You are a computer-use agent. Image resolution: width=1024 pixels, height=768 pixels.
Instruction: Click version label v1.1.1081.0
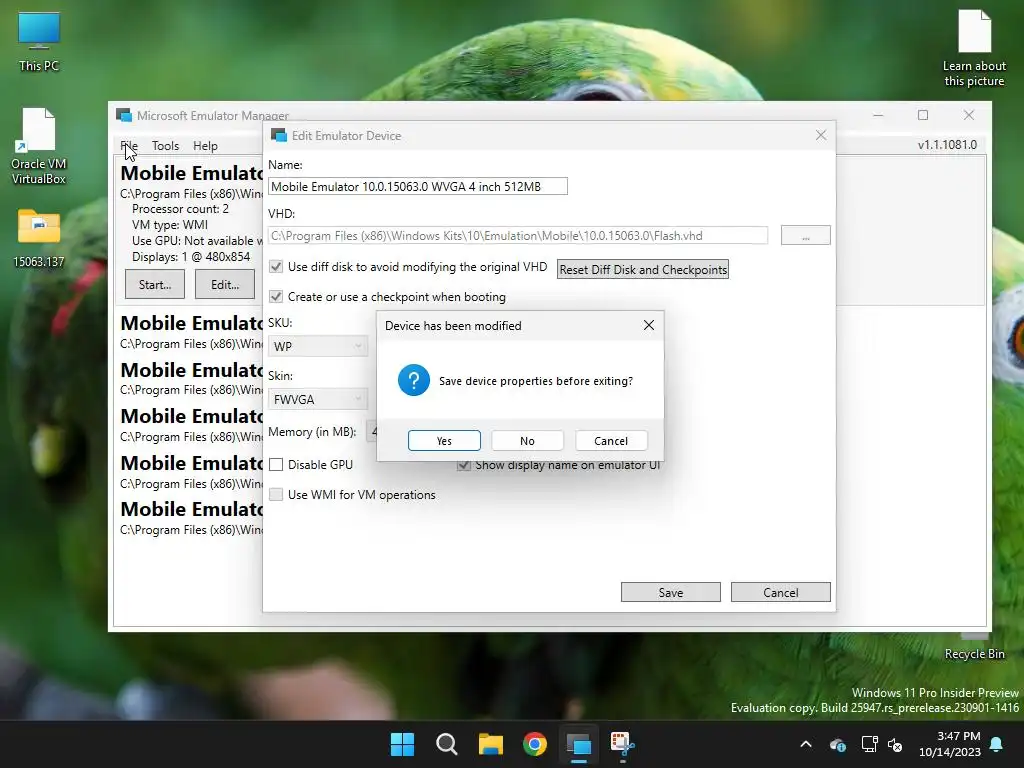(947, 145)
